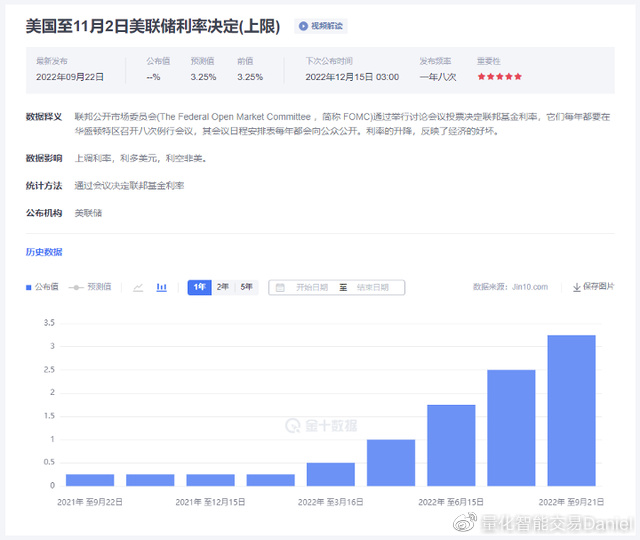Click the five-star importance rating
The height and width of the screenshot is (540, 640).
500,77
